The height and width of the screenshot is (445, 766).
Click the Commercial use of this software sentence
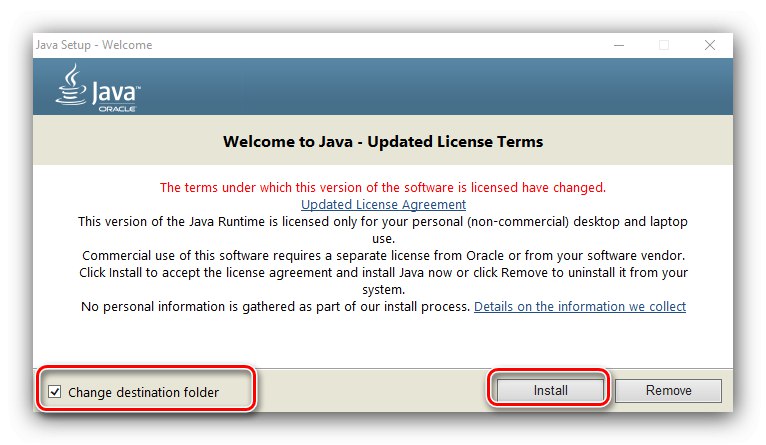click(x=383, y=255)
